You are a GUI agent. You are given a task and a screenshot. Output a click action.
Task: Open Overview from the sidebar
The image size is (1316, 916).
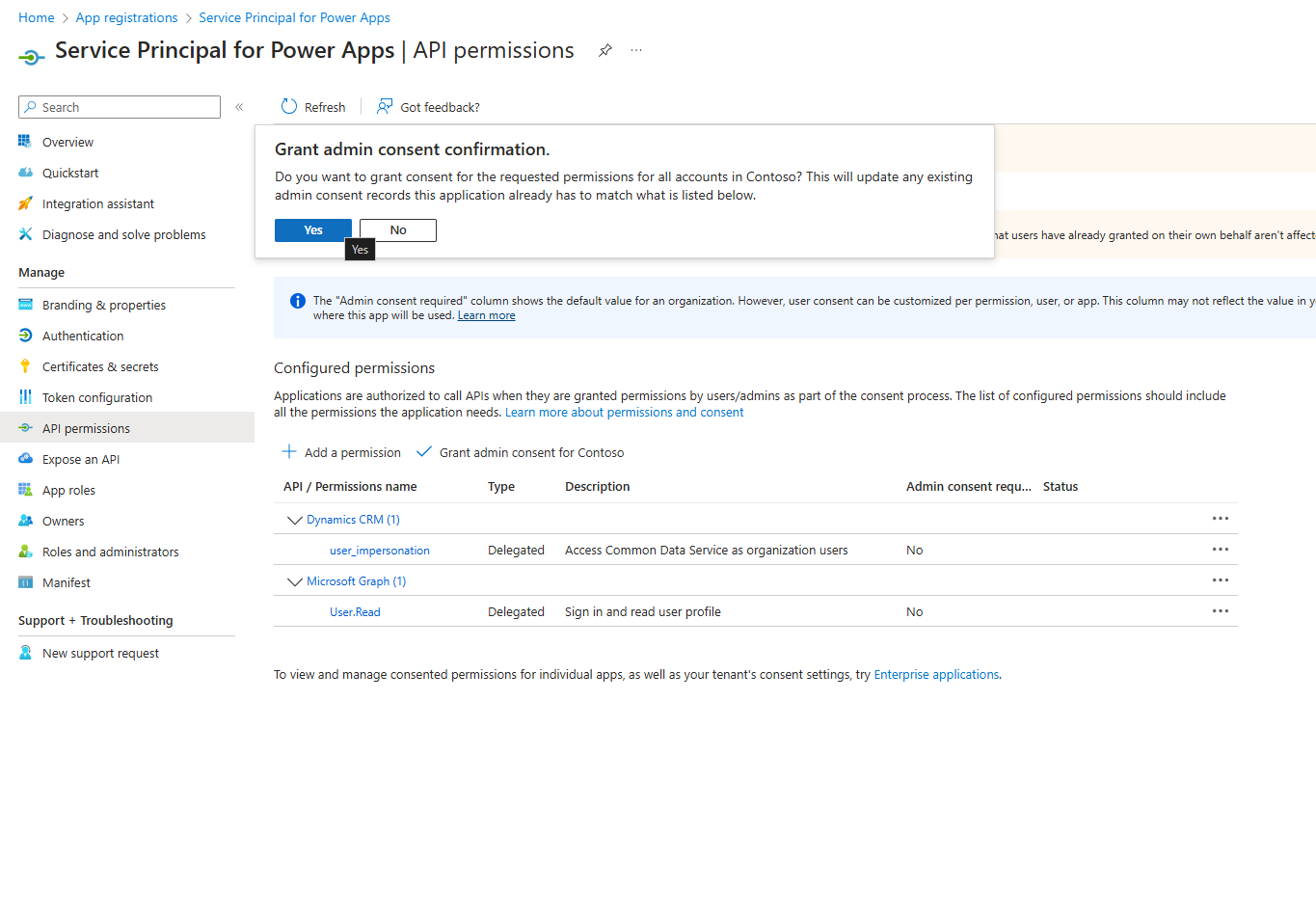(67, 142)
